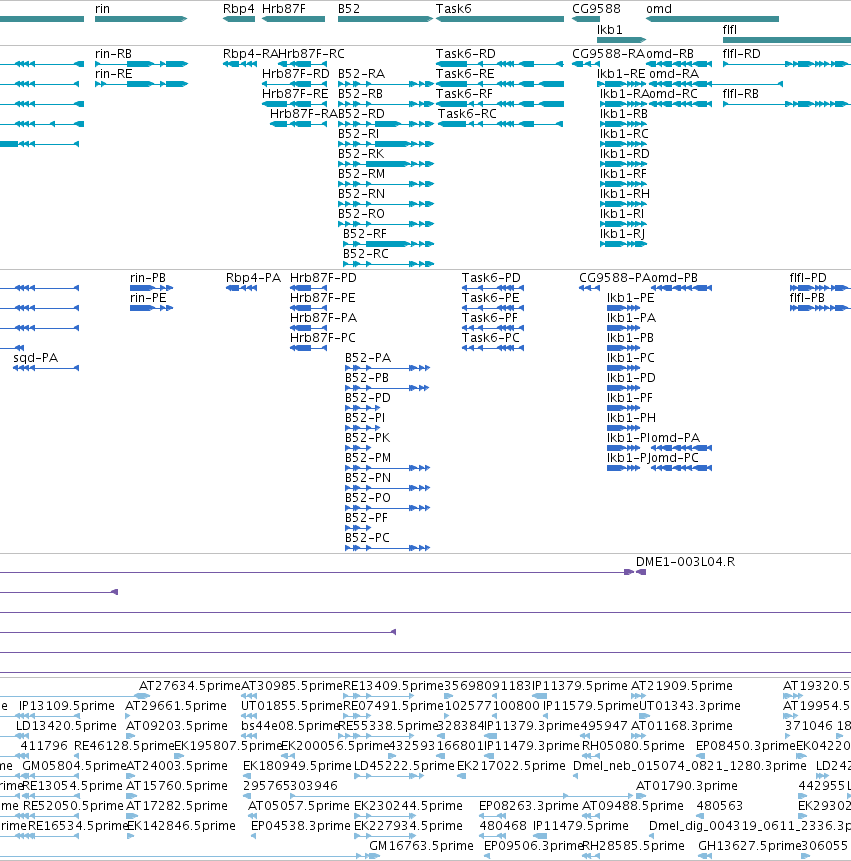This screenshot has height=861, width=851.
Task: Select the teal omd gene bar
Action: 713,19
